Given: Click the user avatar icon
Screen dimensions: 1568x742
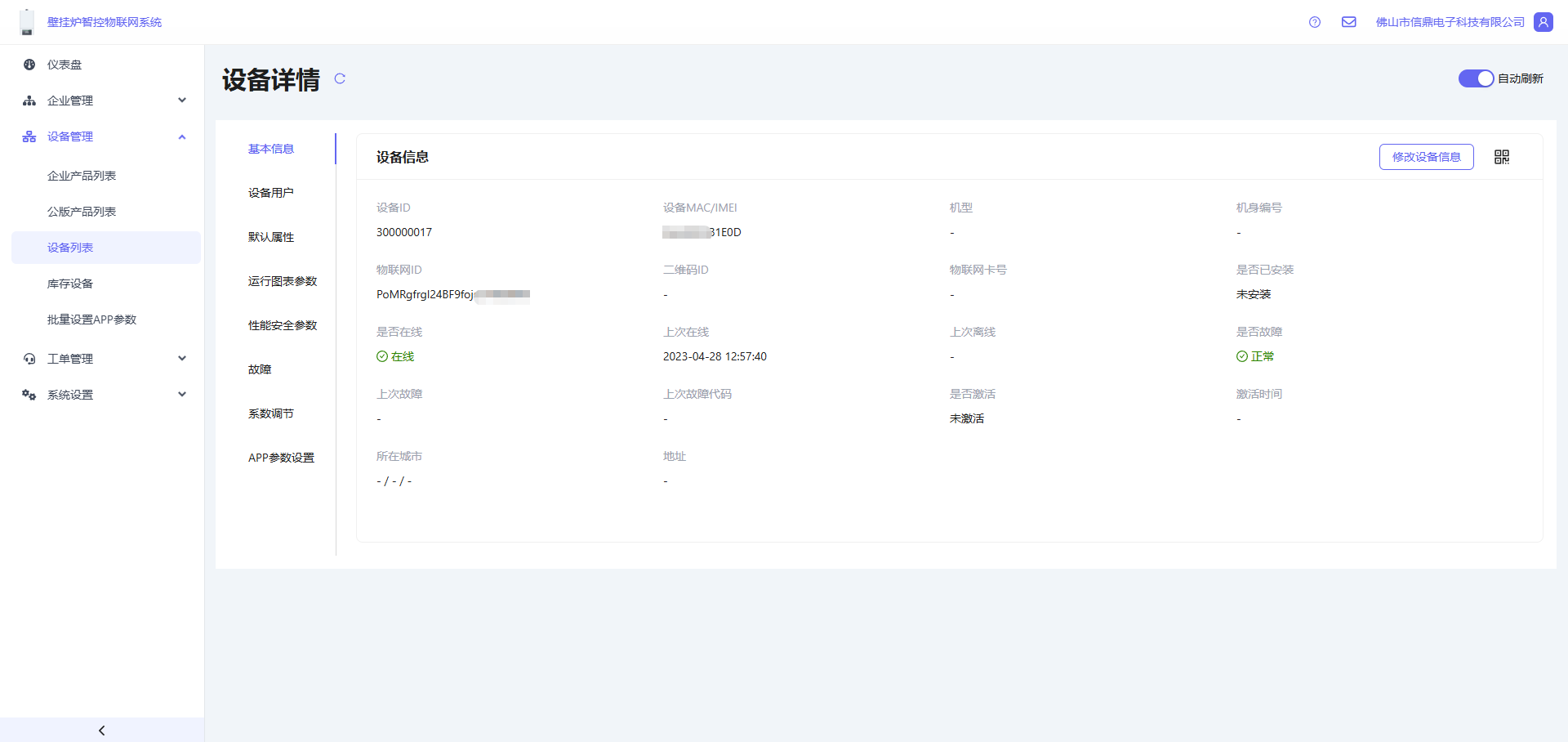Looking at the screenshot, I should pyautogui.click(x=1543, y=22).
